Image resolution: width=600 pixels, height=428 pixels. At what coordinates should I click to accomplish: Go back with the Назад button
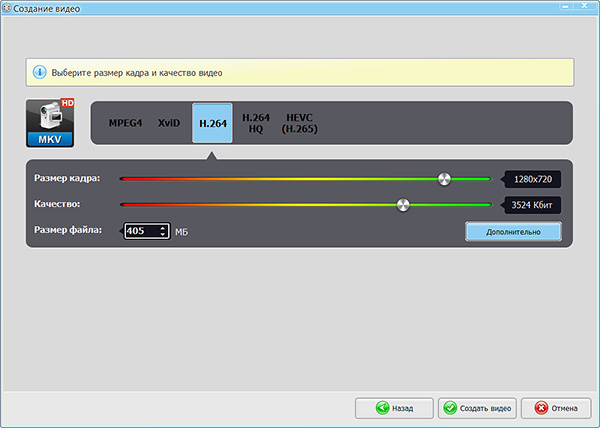coord(394,408)
